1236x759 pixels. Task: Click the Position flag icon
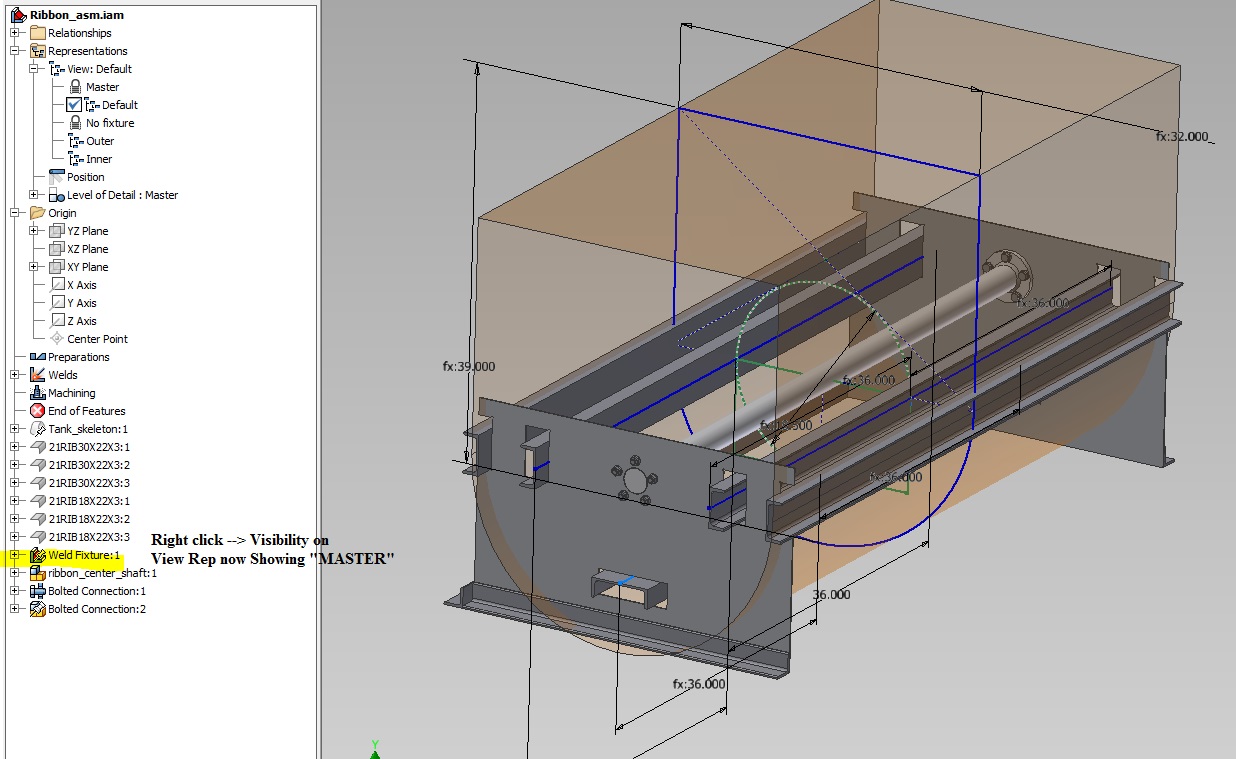pyautogui.click(x=56, y=177)
